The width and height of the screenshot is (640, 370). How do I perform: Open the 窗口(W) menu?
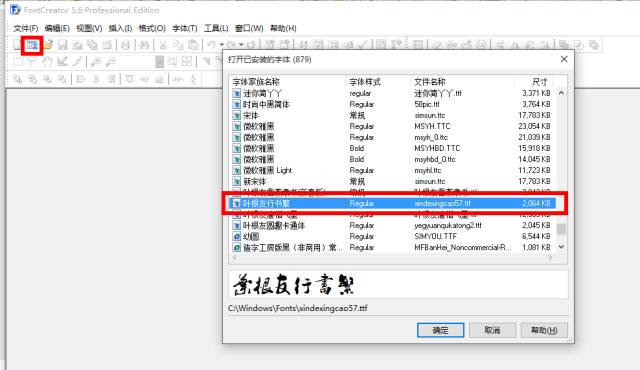pos(249,28)
